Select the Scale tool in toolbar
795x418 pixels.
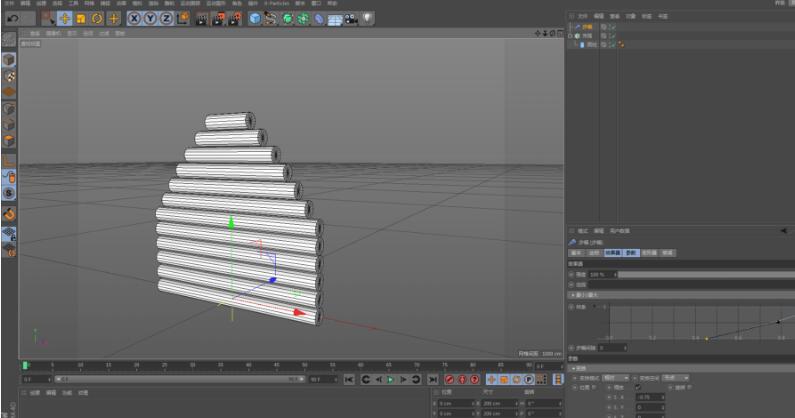[81, 18]
